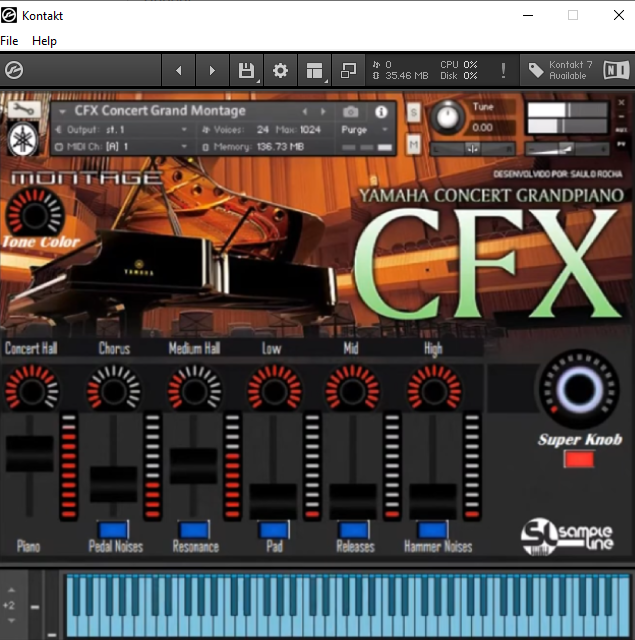
Task: Click the instrument volume slider
Action: point(567,149)
